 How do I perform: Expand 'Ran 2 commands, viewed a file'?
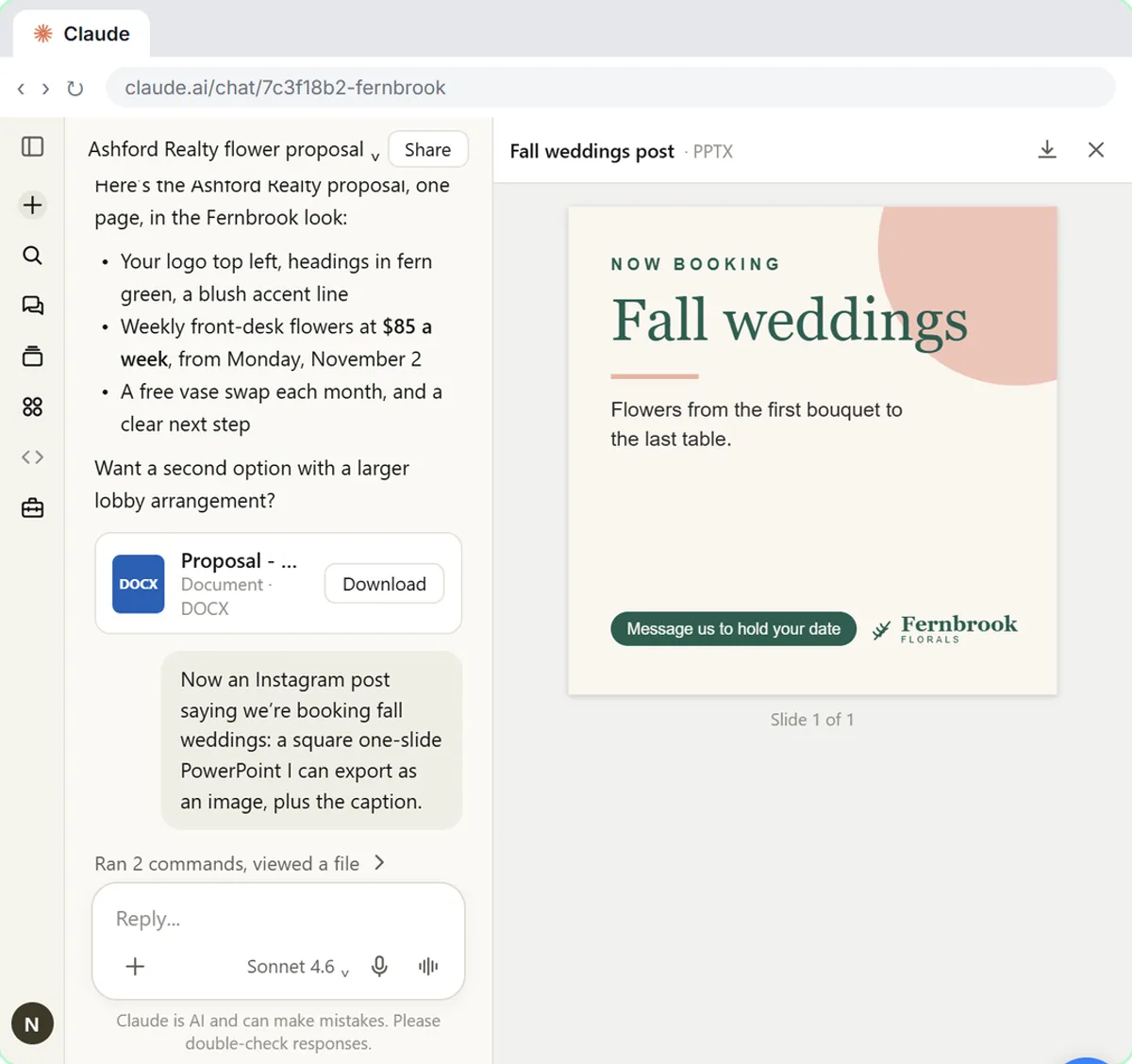(x=240, y=863)
